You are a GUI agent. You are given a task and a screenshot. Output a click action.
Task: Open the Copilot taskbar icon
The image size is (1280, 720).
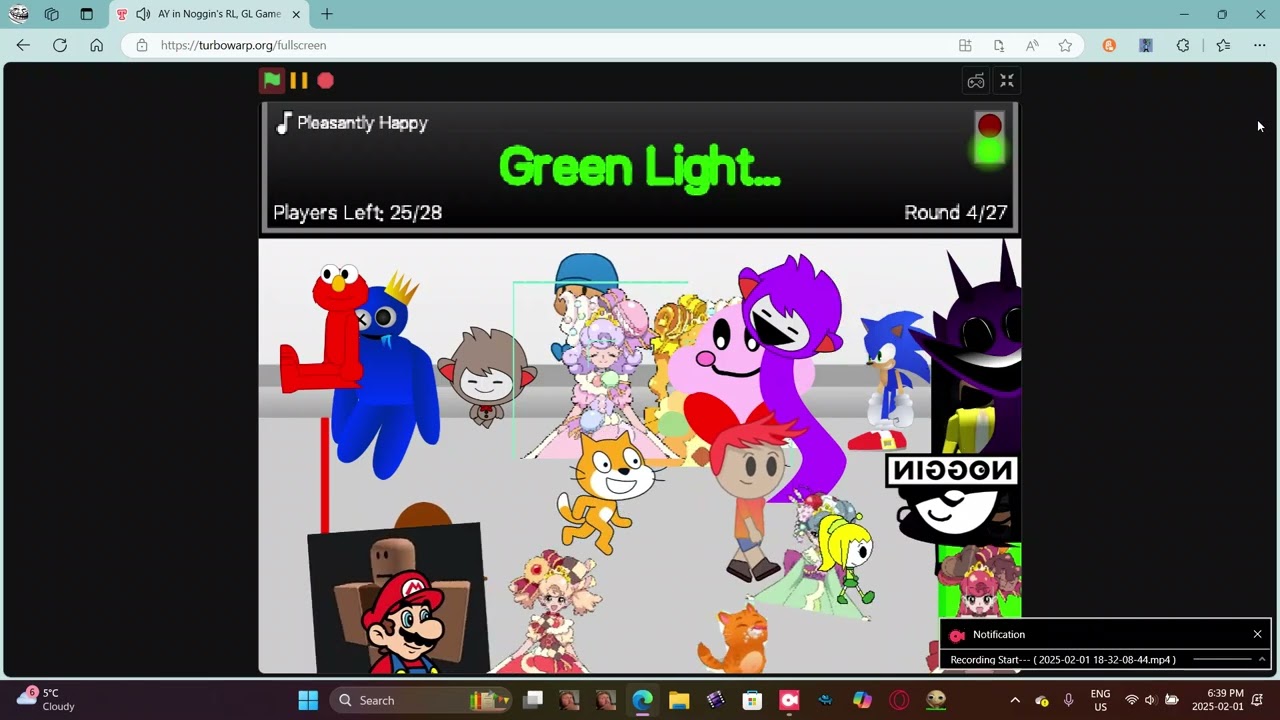coord(862,700)
